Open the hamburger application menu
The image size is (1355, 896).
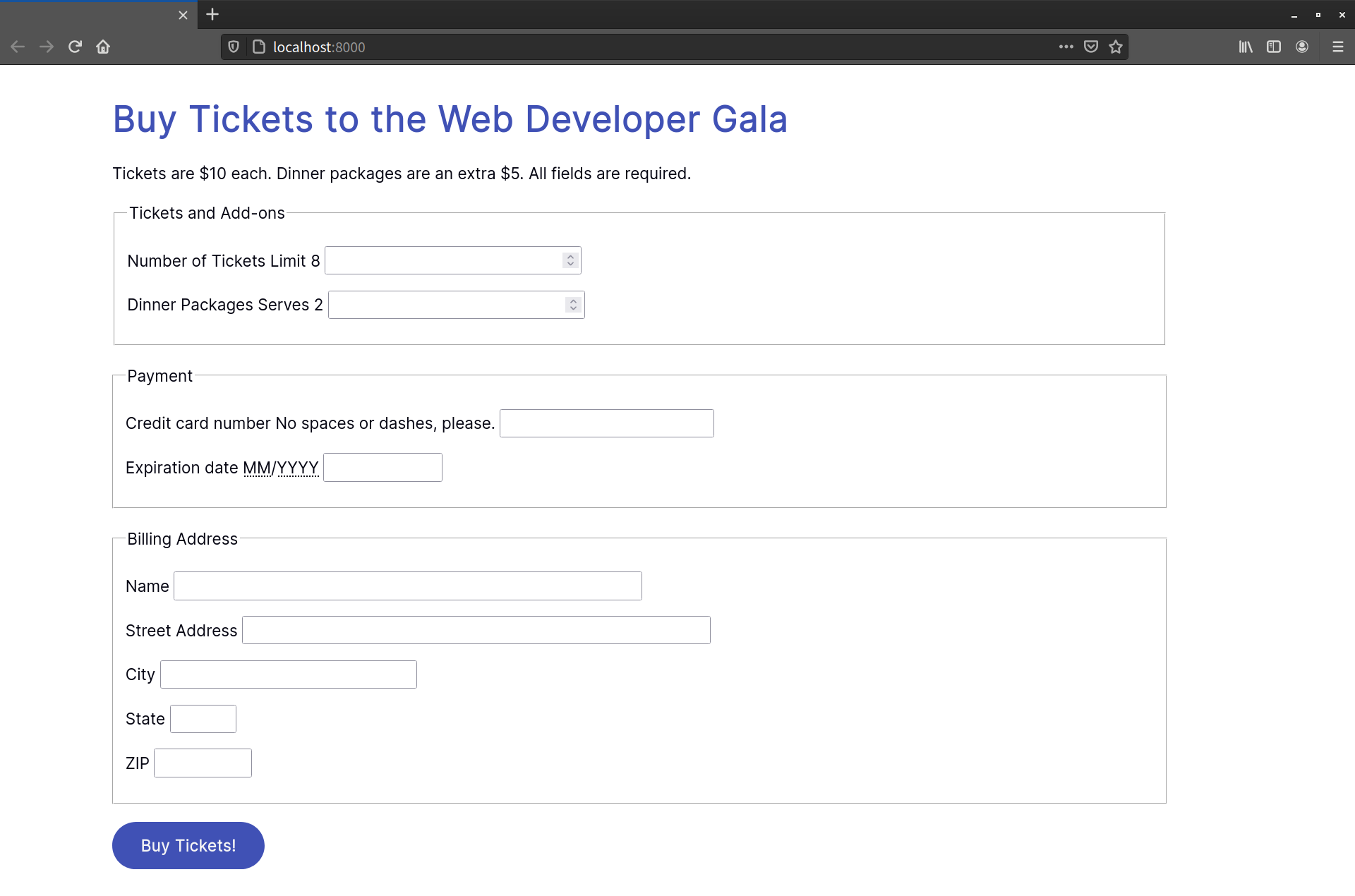pyautogui.click(x=1337, y=47)
